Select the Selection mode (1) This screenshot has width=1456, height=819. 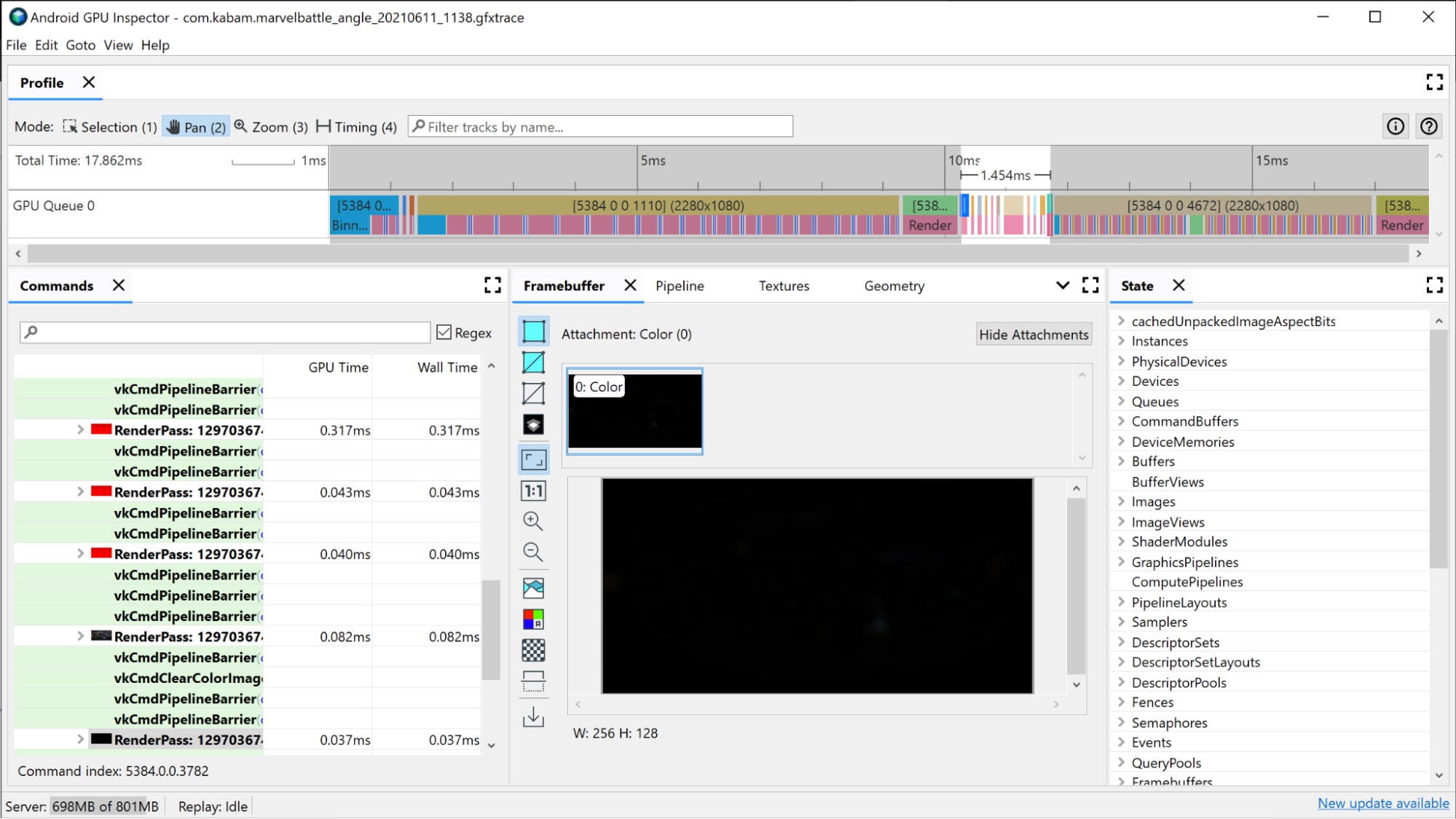pos(108,127)
